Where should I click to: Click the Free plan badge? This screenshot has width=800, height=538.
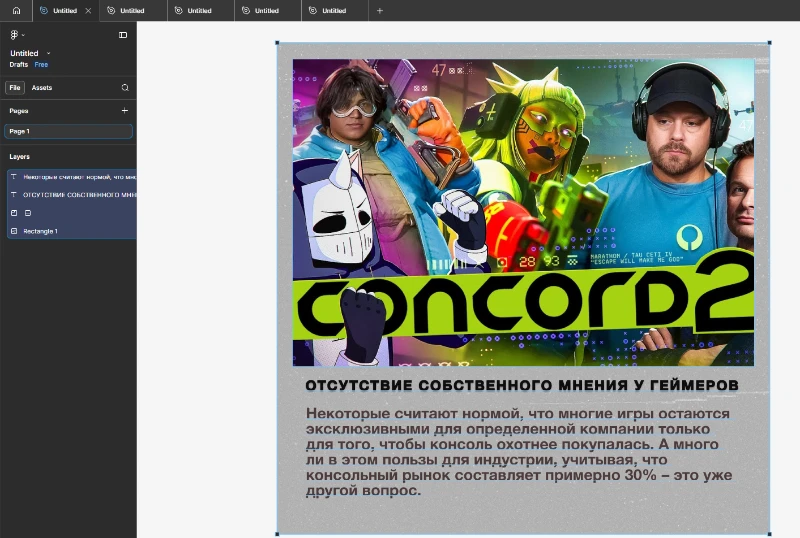(x=41, y=64)
